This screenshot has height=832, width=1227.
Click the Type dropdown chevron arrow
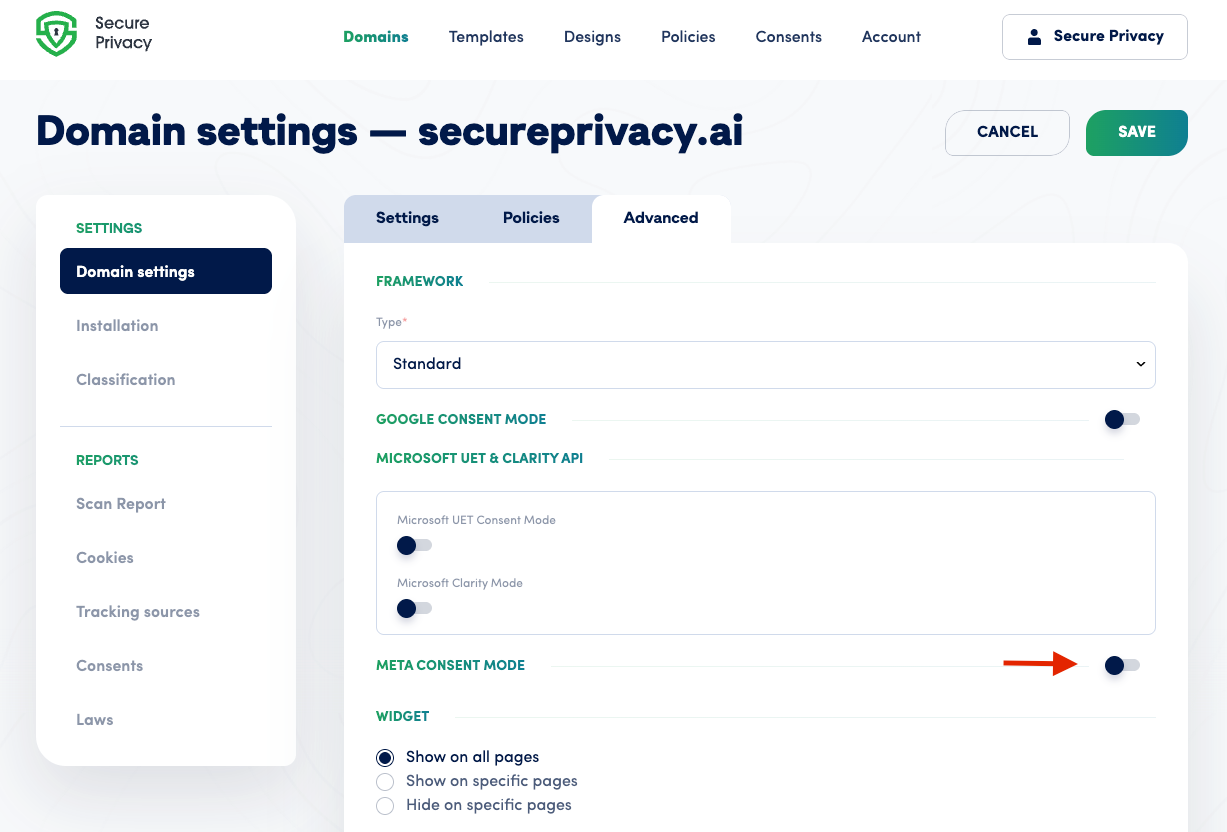click(1140, 364)
